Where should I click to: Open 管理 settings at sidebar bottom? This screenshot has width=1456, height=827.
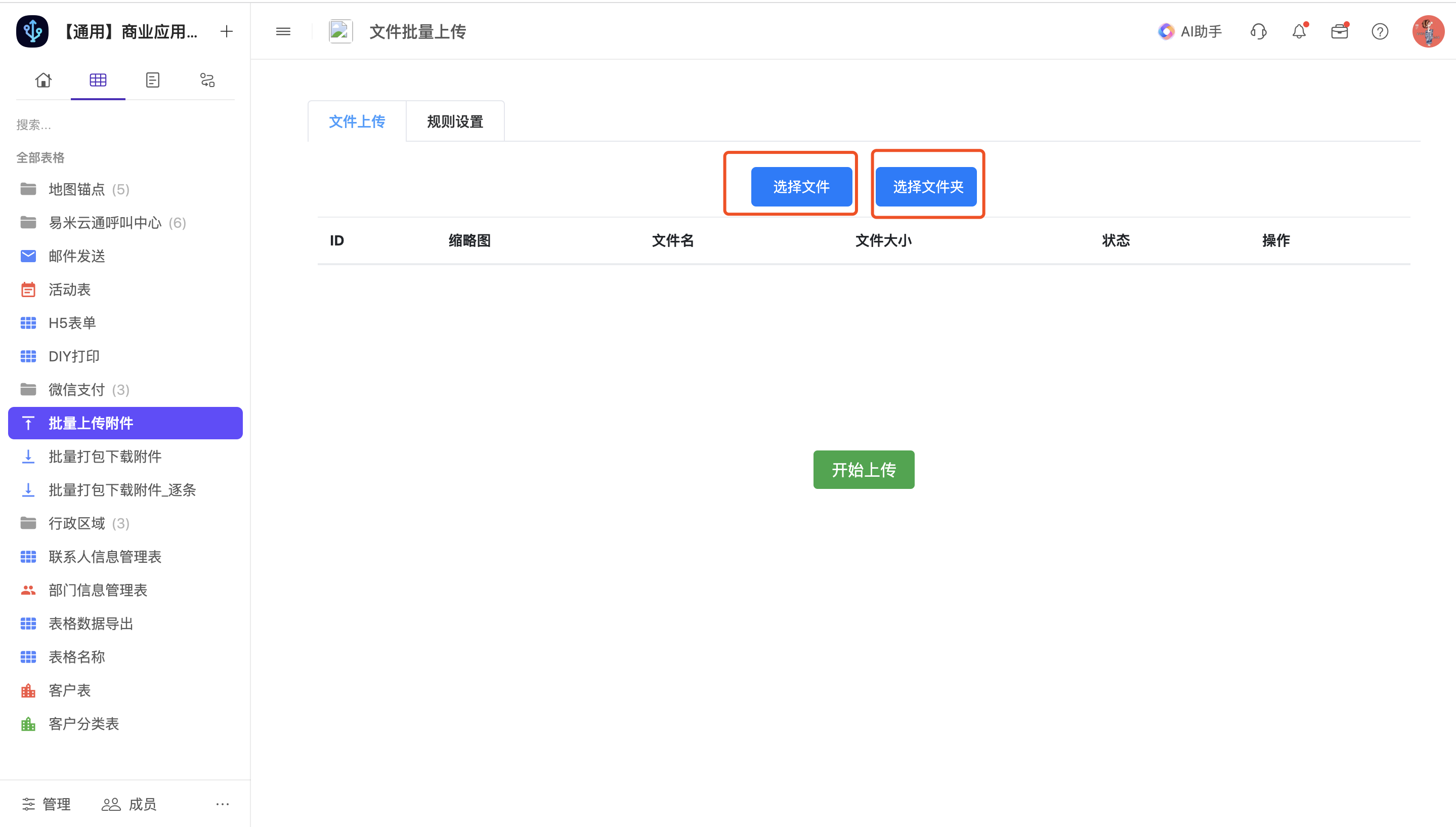pos(47,804)
